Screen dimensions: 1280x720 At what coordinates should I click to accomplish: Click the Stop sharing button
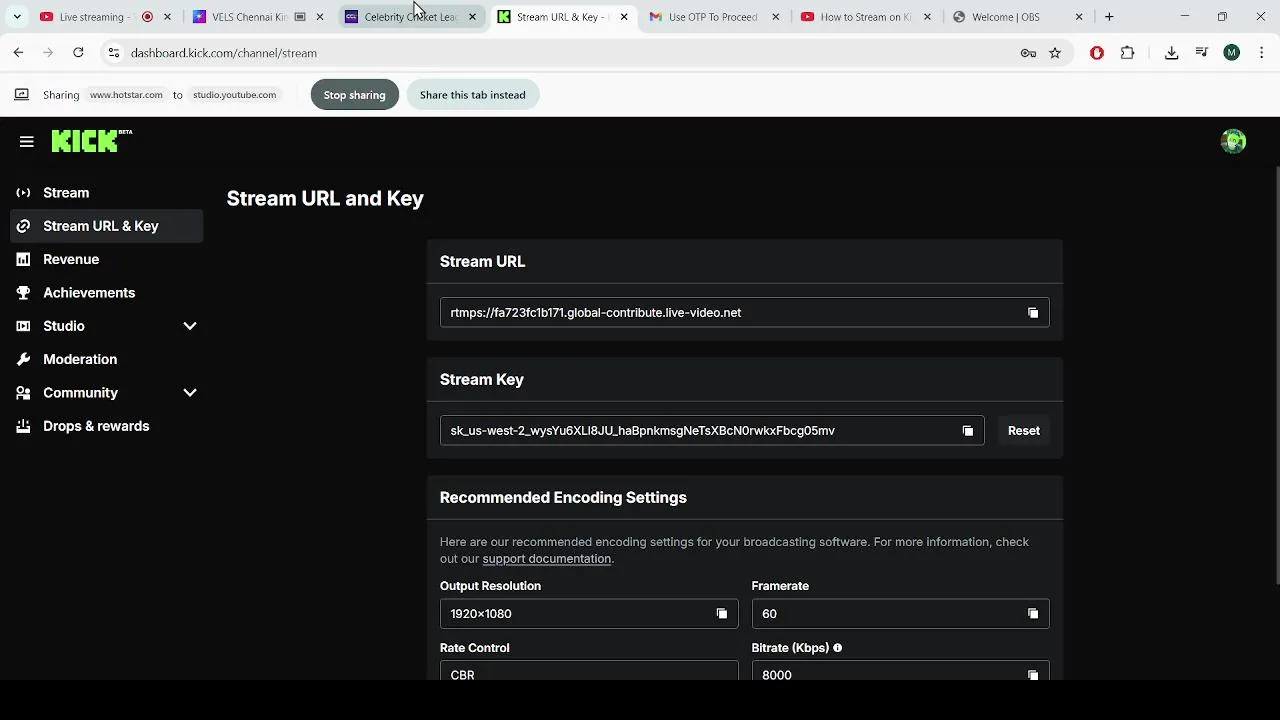coord(354,95)
